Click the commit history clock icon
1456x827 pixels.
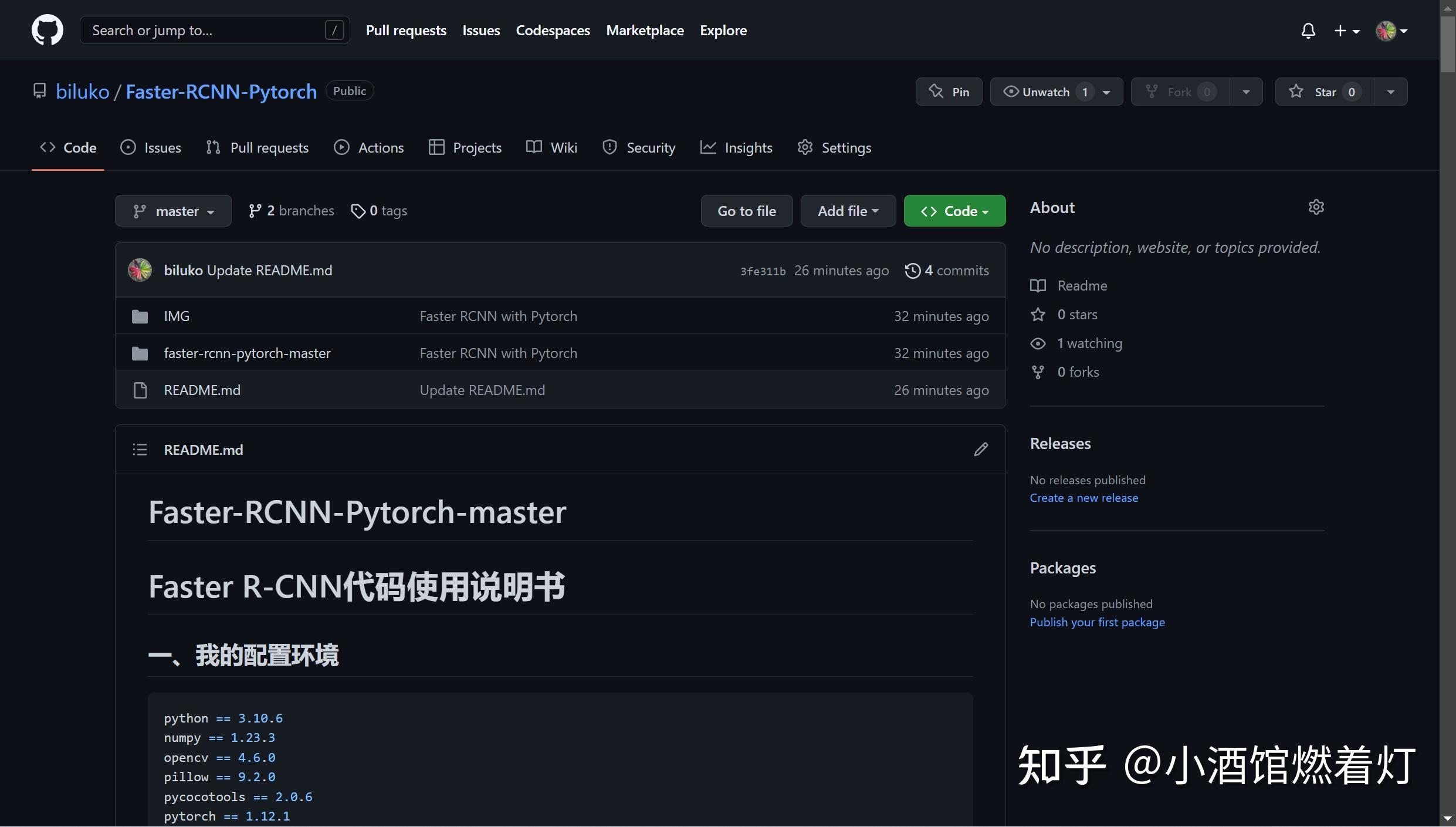[912, 271]
